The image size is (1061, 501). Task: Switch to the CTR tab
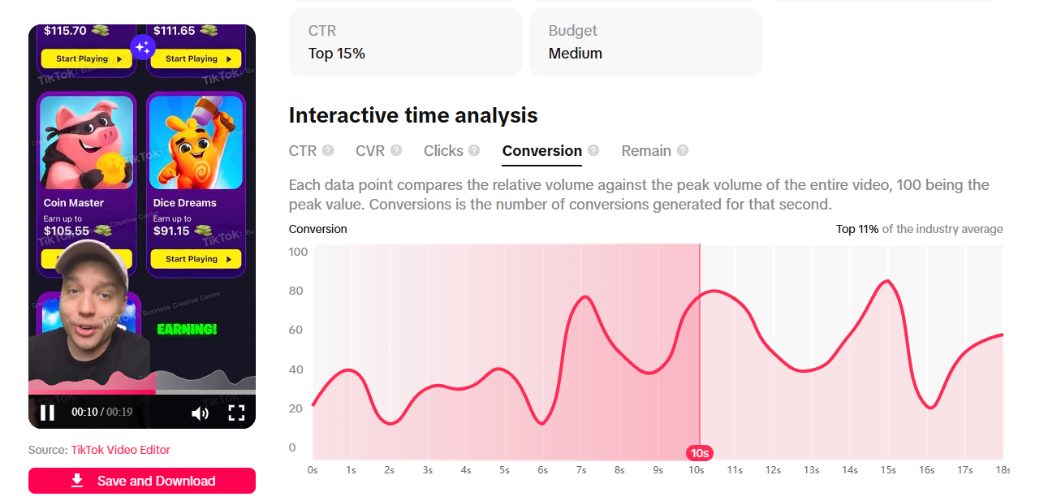pyautogui.click(x=302, y=151)
